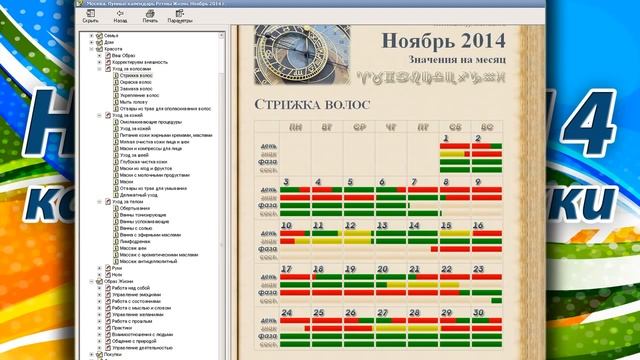Open Маски из ягод и фруктов topic
The image size is (640, 360).
point(146,168)
